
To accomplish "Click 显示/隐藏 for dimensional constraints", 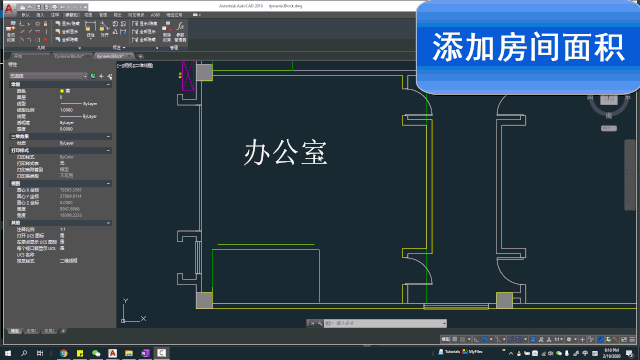I will pos(145,24).
